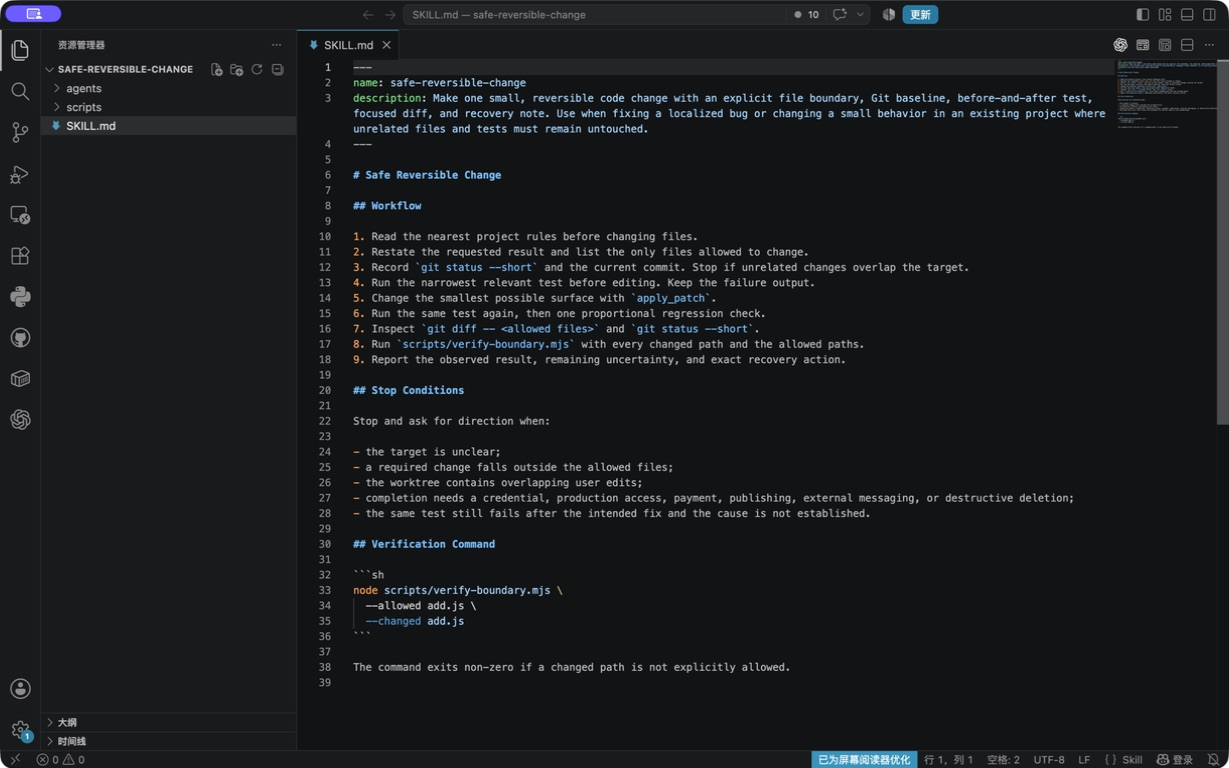
Task: Refresh the Explorer file tree
Action: 257,70
